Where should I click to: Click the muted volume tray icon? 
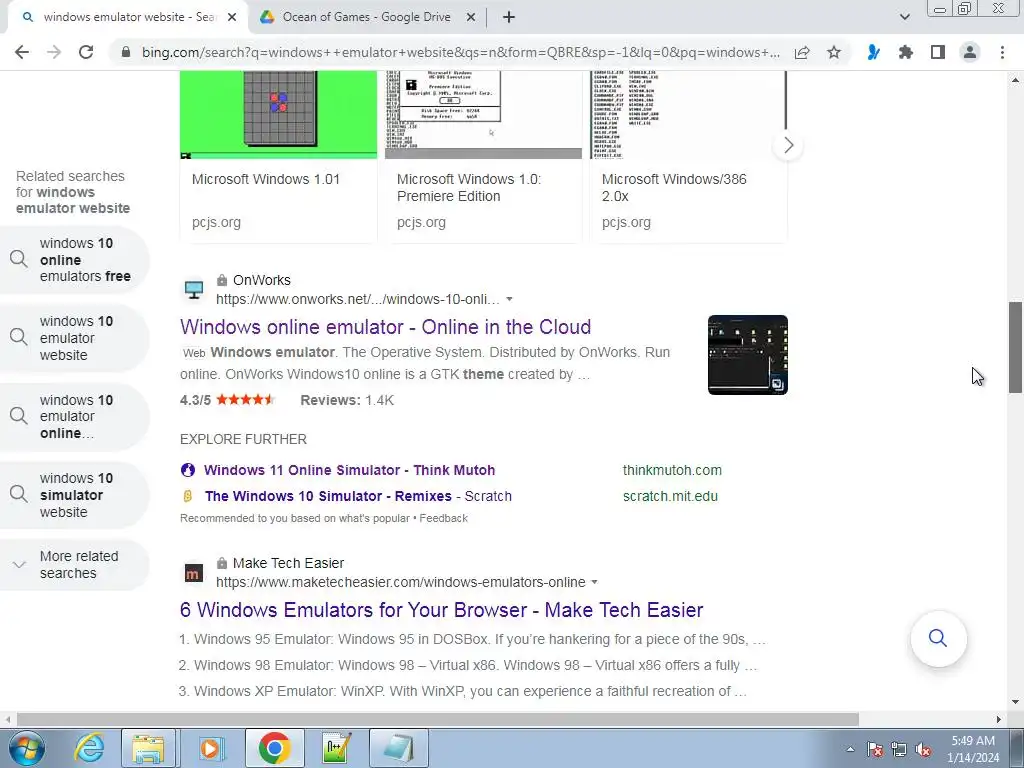923,749
